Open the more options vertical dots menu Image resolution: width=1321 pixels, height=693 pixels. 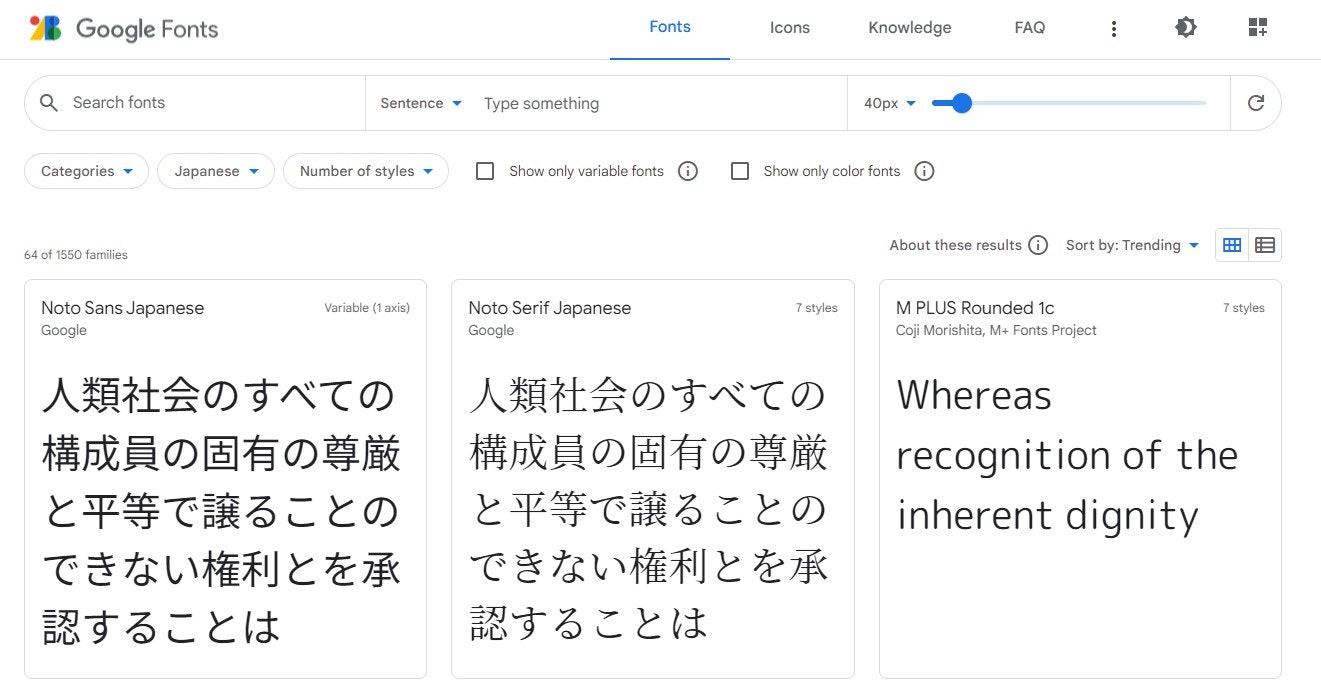pos(1114,29)
